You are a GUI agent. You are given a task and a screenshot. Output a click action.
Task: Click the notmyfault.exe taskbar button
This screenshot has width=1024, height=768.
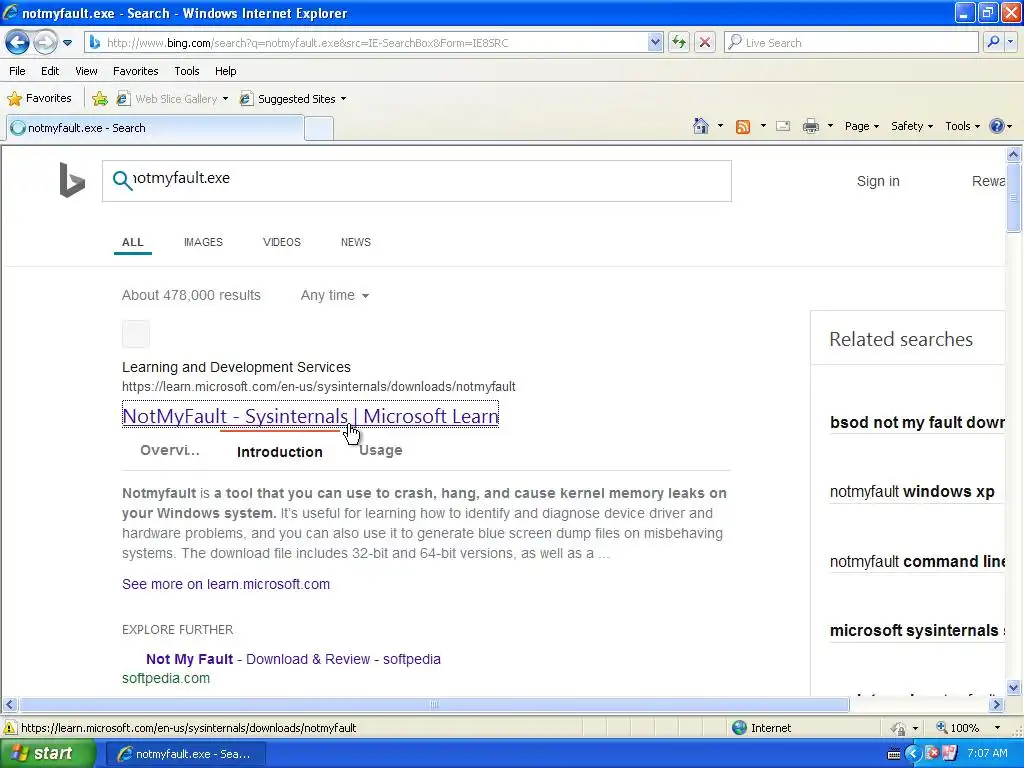pyautogui.click(x=185, y=754)
